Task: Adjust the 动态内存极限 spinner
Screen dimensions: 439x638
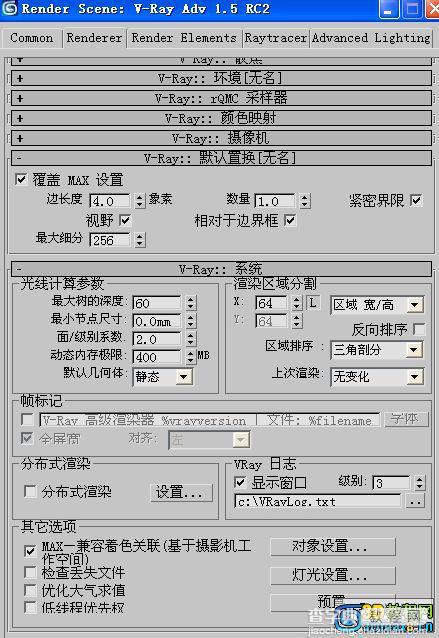Action: click(190, 357)
